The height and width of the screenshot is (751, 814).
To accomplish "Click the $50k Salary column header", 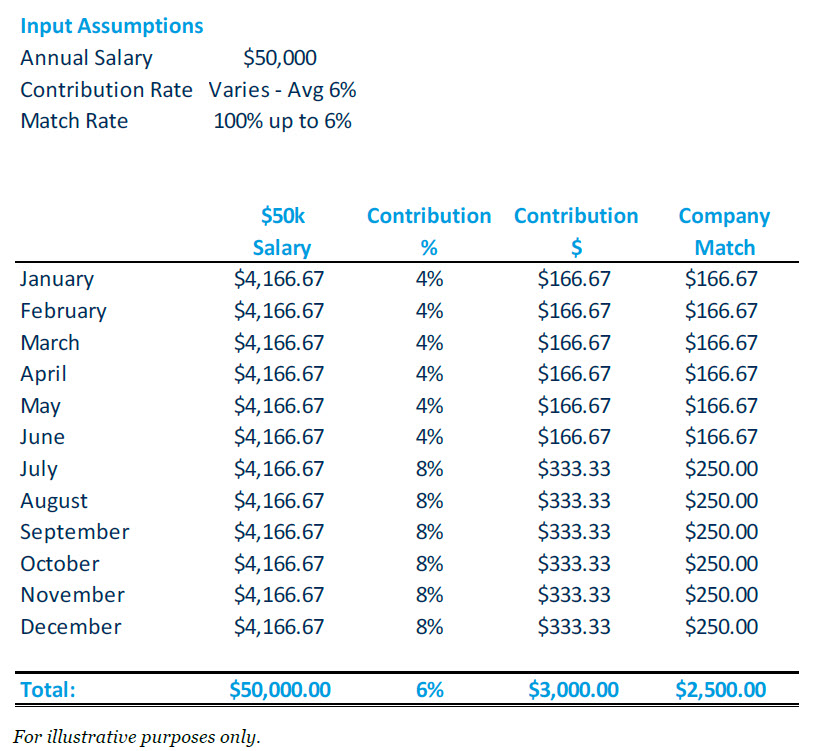I will click(x=281, y=232).
